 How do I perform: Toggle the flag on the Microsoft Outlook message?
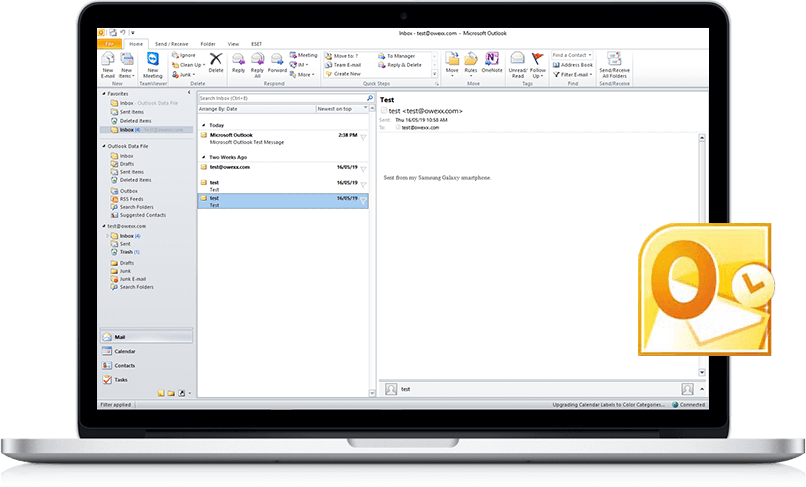click(x=363, y=137)
